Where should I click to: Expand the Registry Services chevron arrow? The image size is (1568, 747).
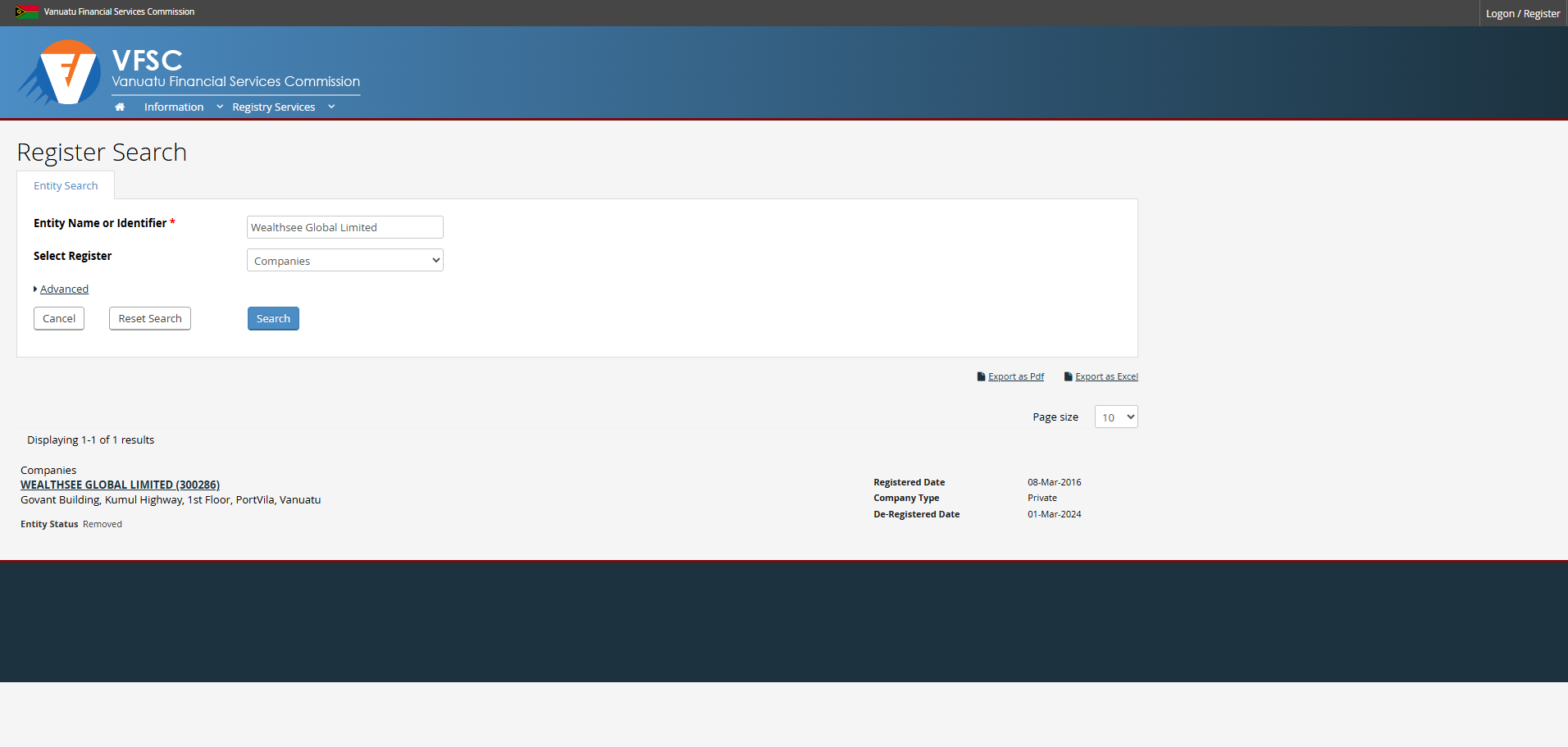(x=331, y=107)
